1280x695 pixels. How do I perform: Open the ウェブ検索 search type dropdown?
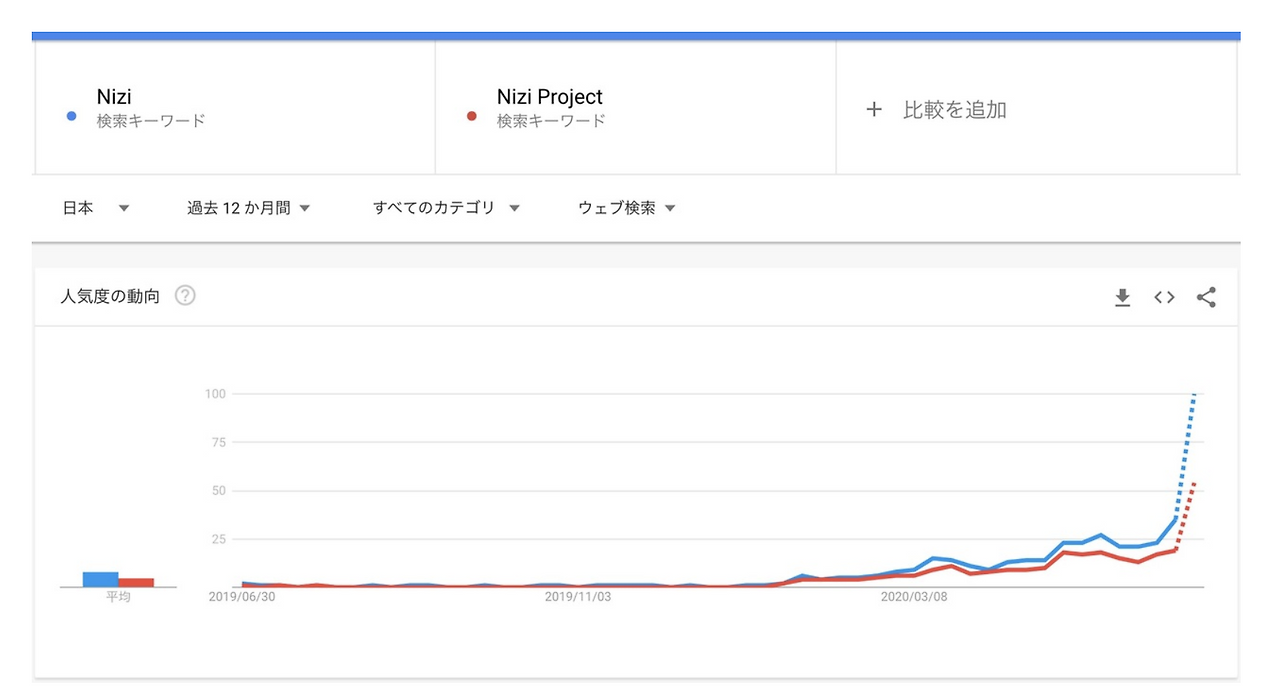pyautogui.click(x=625, y=208)
